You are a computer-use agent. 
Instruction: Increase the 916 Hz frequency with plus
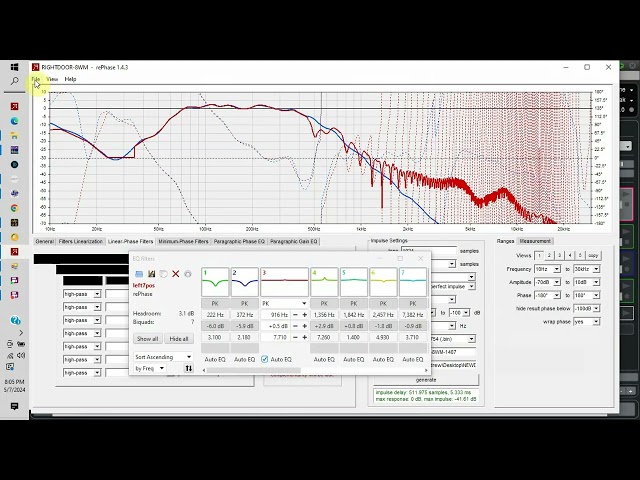point(304,315)
